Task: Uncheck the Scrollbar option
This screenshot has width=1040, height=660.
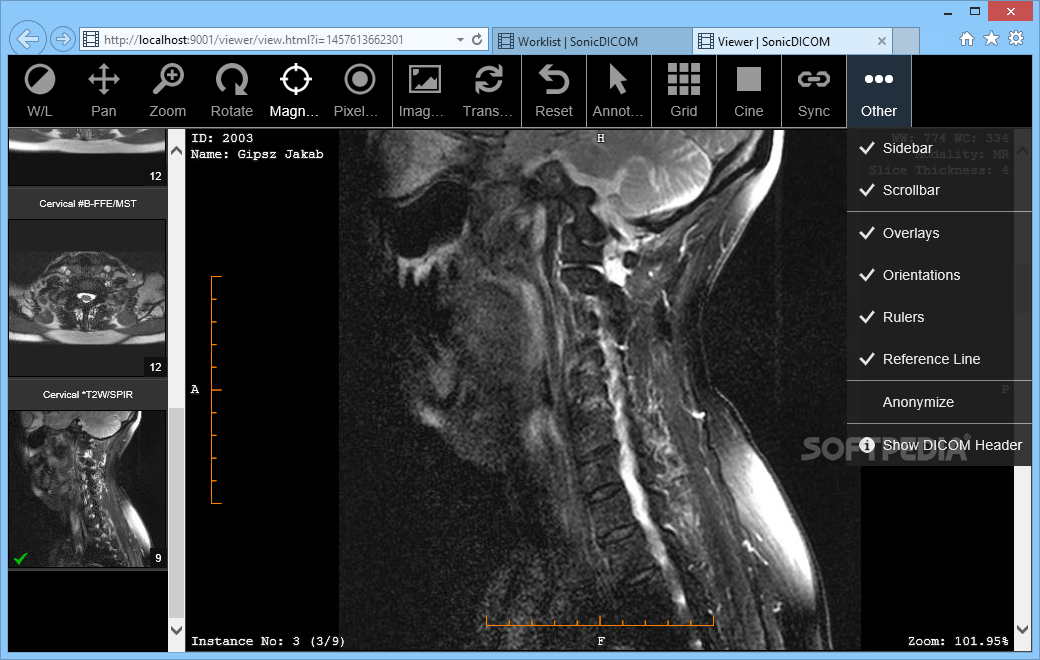Action: [x=939, y=190]
